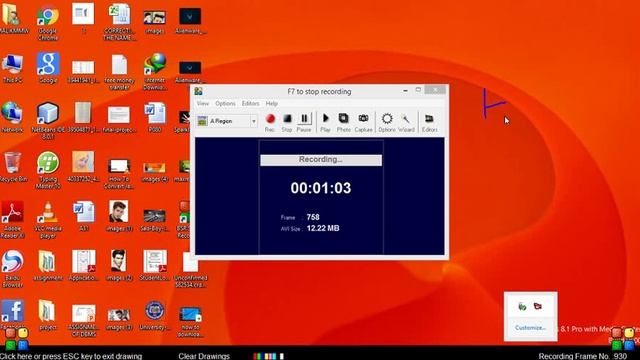Click green icon in tray popup
The image size is (640, 360).
pyautogui.click(x=522, y=306)
